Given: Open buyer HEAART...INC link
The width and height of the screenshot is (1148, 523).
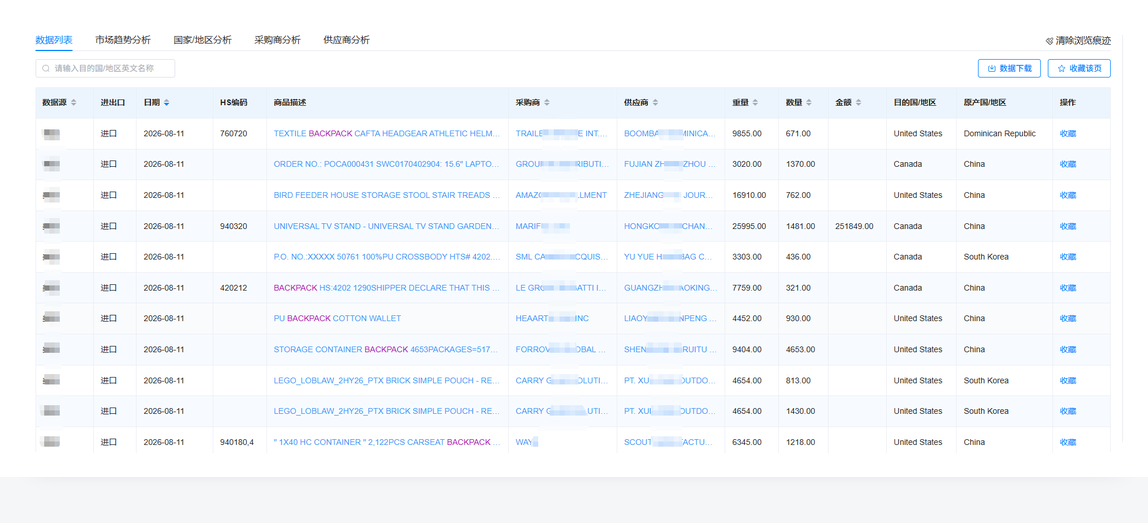Looking at the screenshot, I should tap(552, 319).
